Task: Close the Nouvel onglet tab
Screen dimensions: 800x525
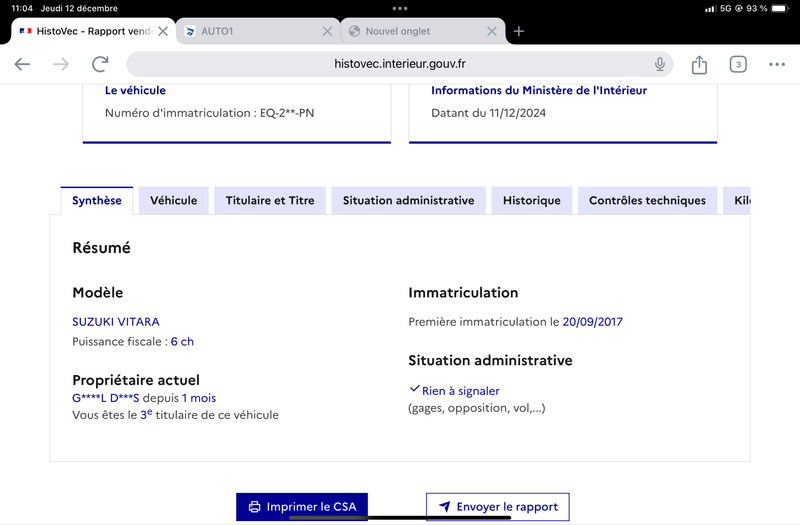Action: pos(492,31)
